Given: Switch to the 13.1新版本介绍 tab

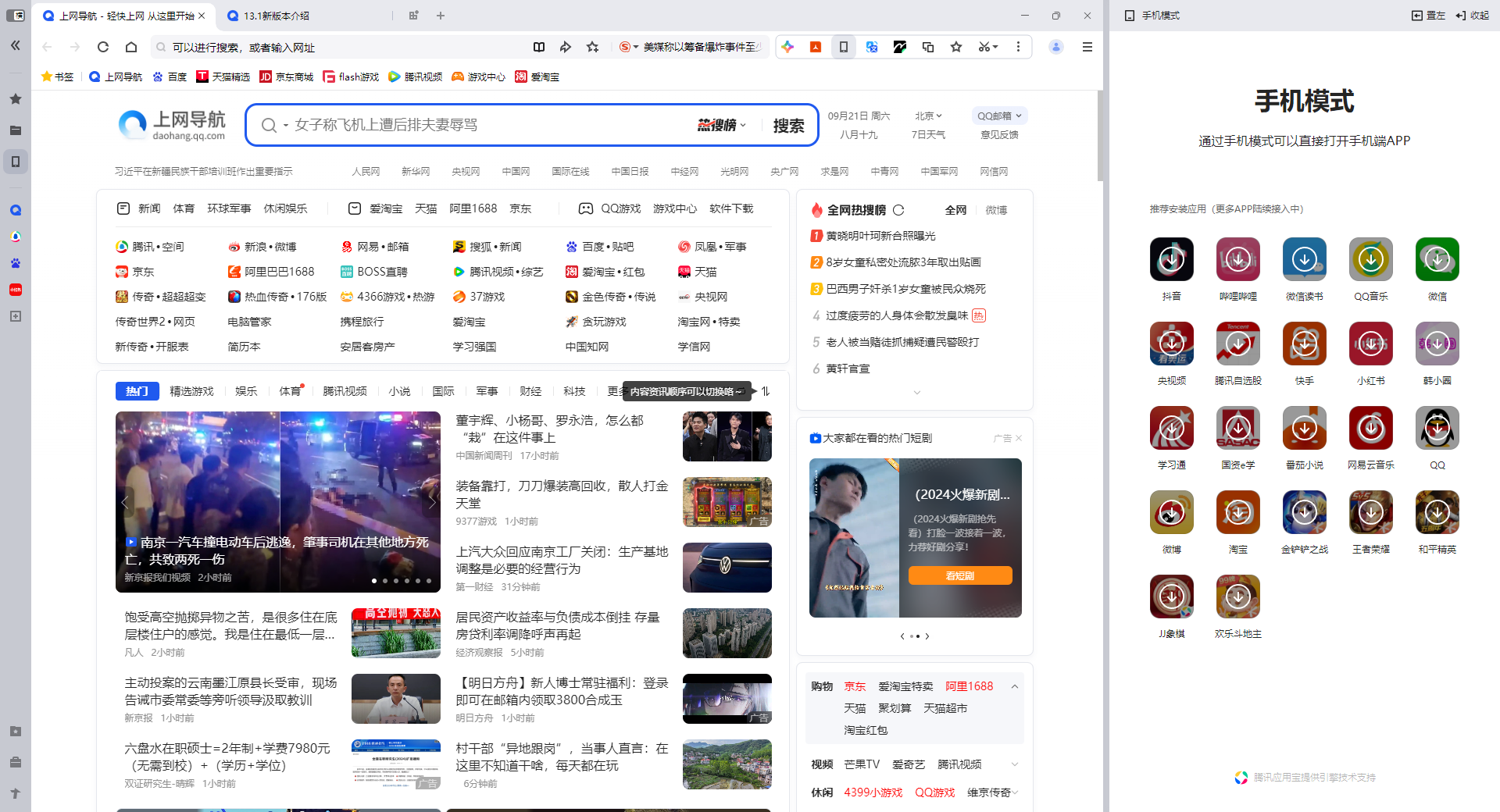Looking at the screenshot, I should click(x=277, y=16).
